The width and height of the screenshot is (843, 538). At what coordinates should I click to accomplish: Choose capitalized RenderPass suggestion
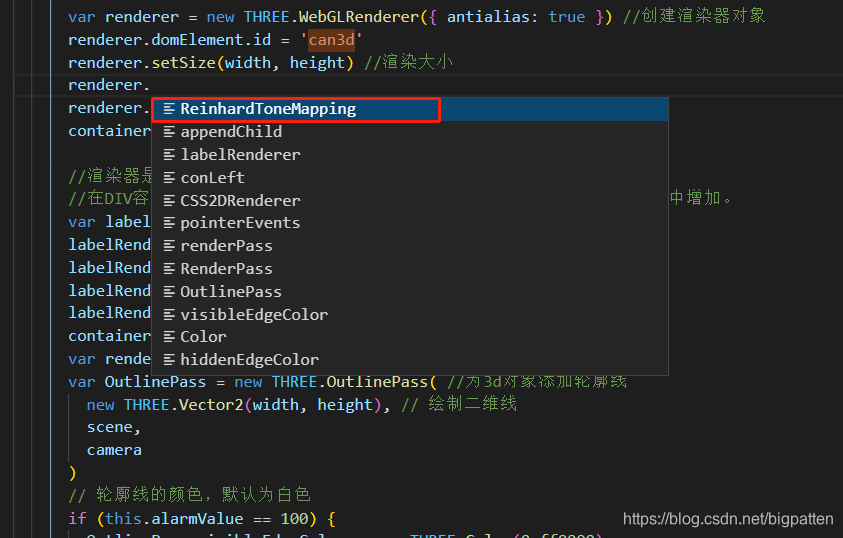coord(410,269)
